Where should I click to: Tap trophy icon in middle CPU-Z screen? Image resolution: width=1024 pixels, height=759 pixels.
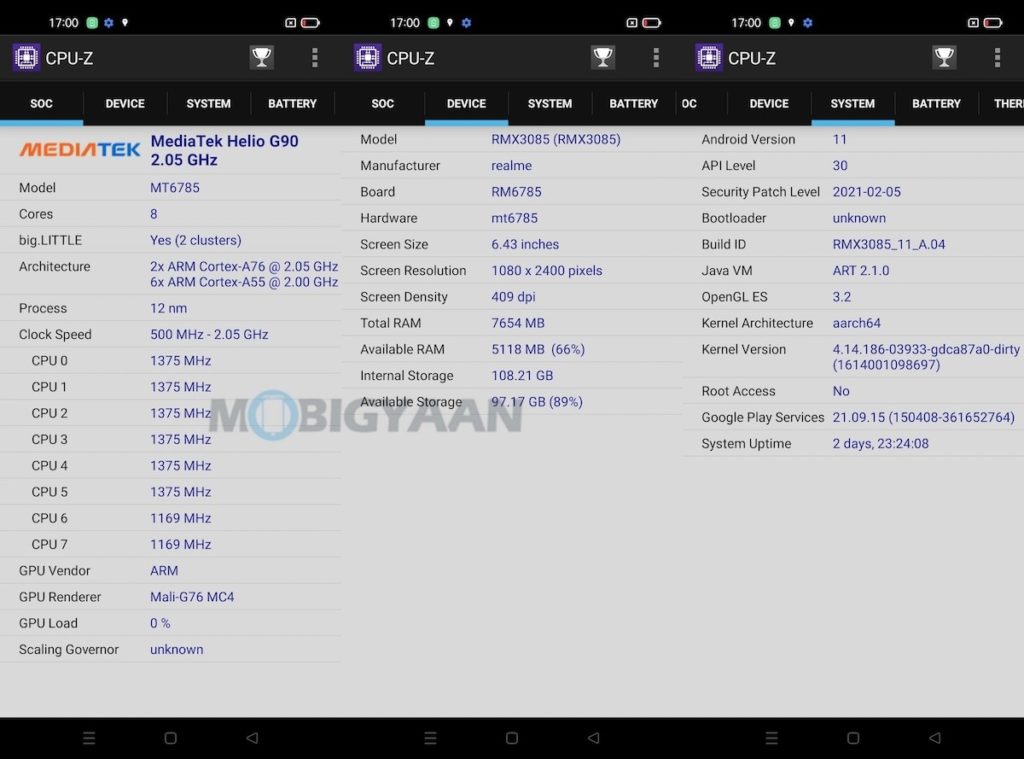coord(603,57)
